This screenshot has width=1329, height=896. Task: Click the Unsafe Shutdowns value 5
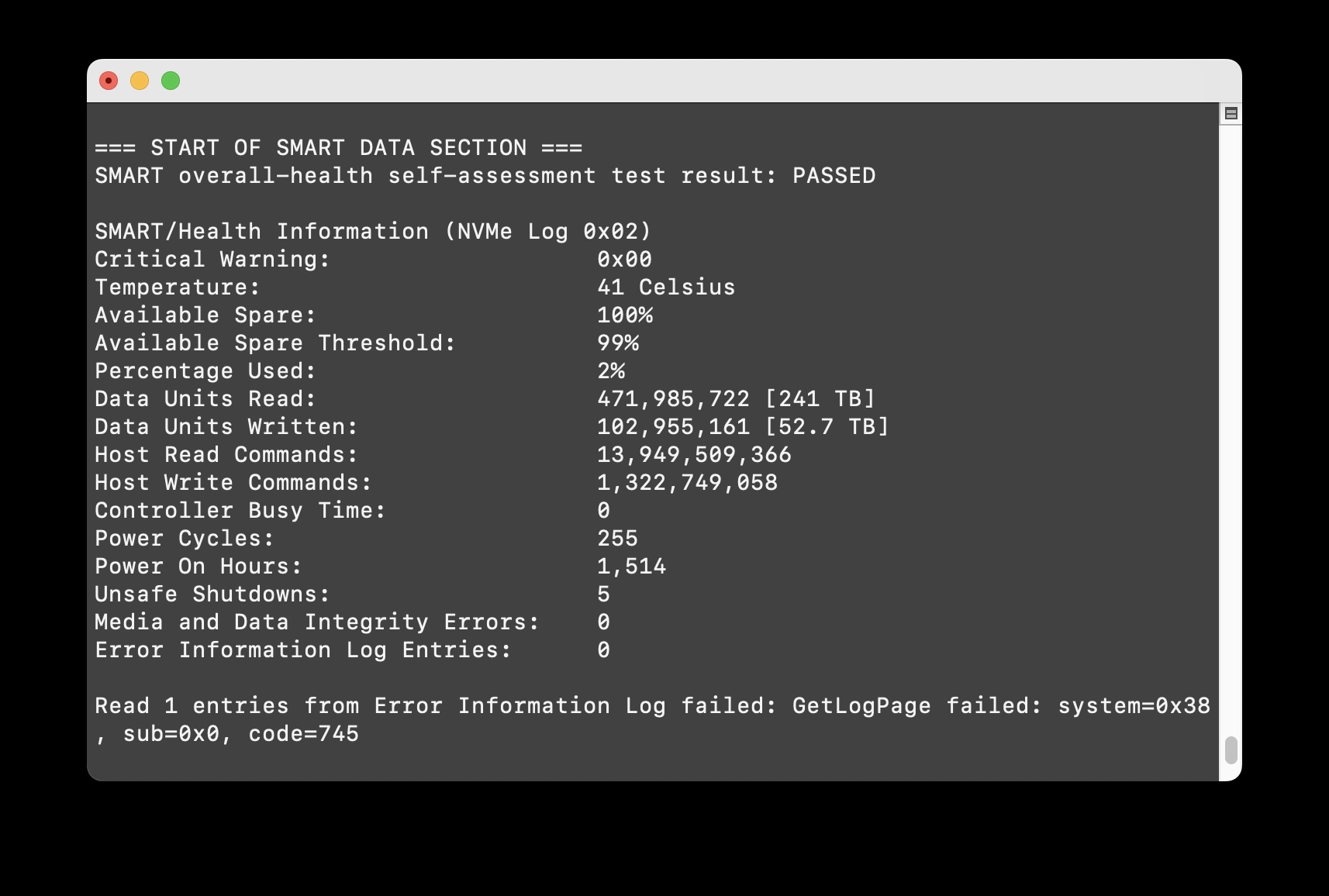(x=604, y=594)
